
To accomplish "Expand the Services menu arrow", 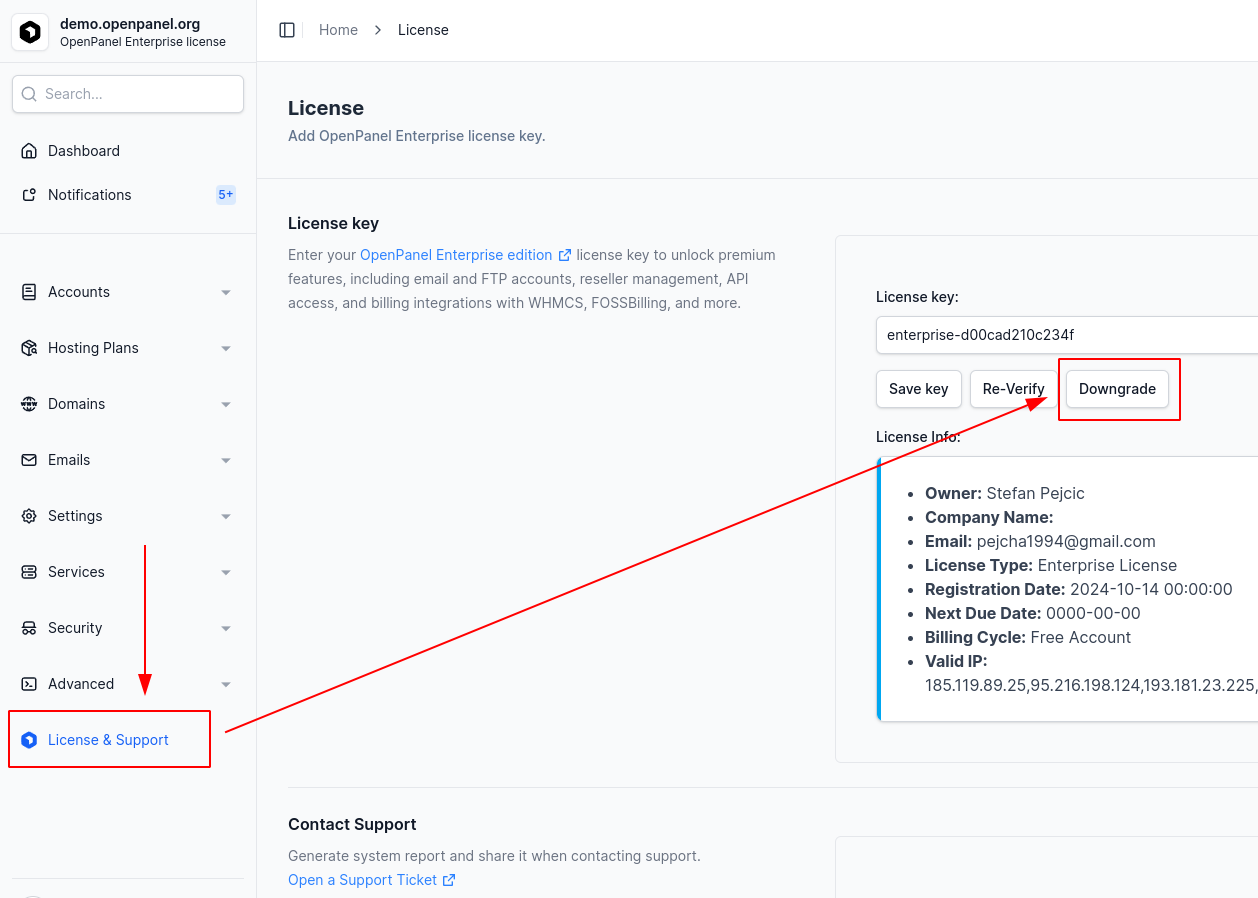I will (226, 572).
